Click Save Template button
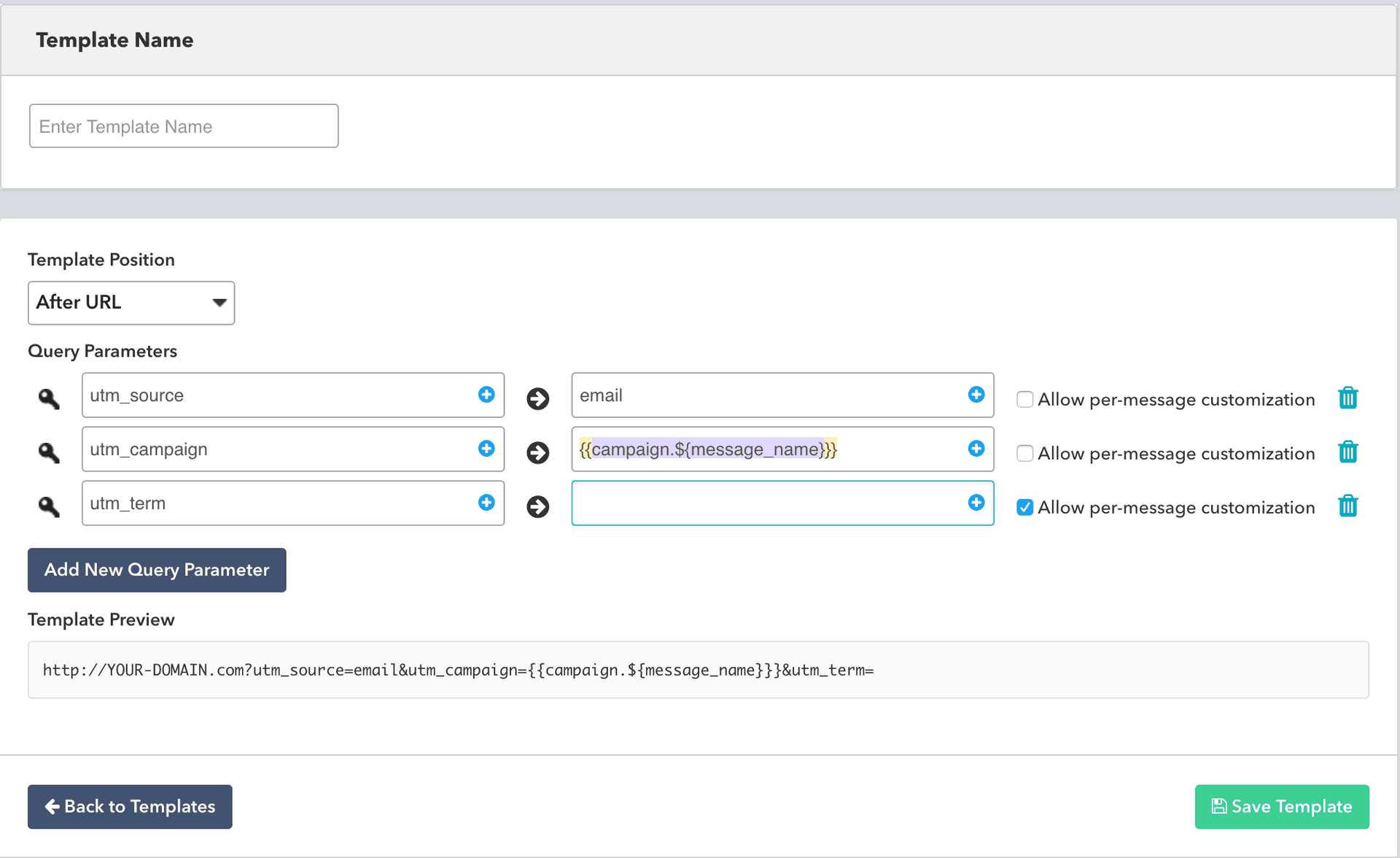 (x=1281, y=806)
